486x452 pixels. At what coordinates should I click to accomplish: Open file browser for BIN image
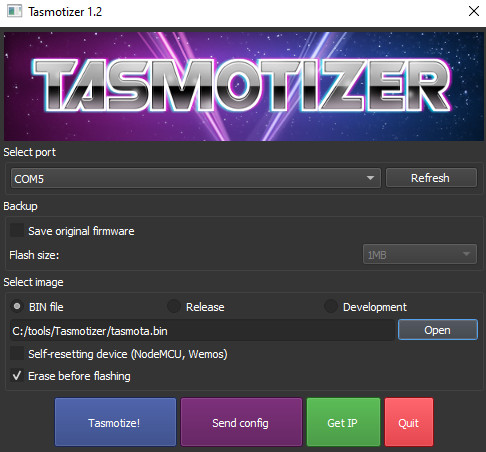pyautogui.click(x=438, y=330)
